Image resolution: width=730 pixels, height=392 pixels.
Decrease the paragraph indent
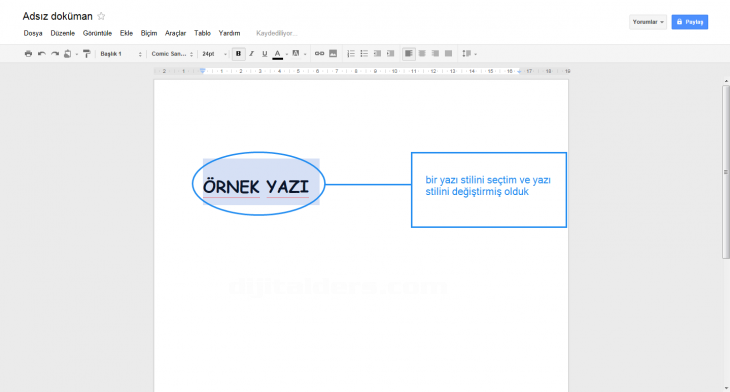(x=378, y=54)
